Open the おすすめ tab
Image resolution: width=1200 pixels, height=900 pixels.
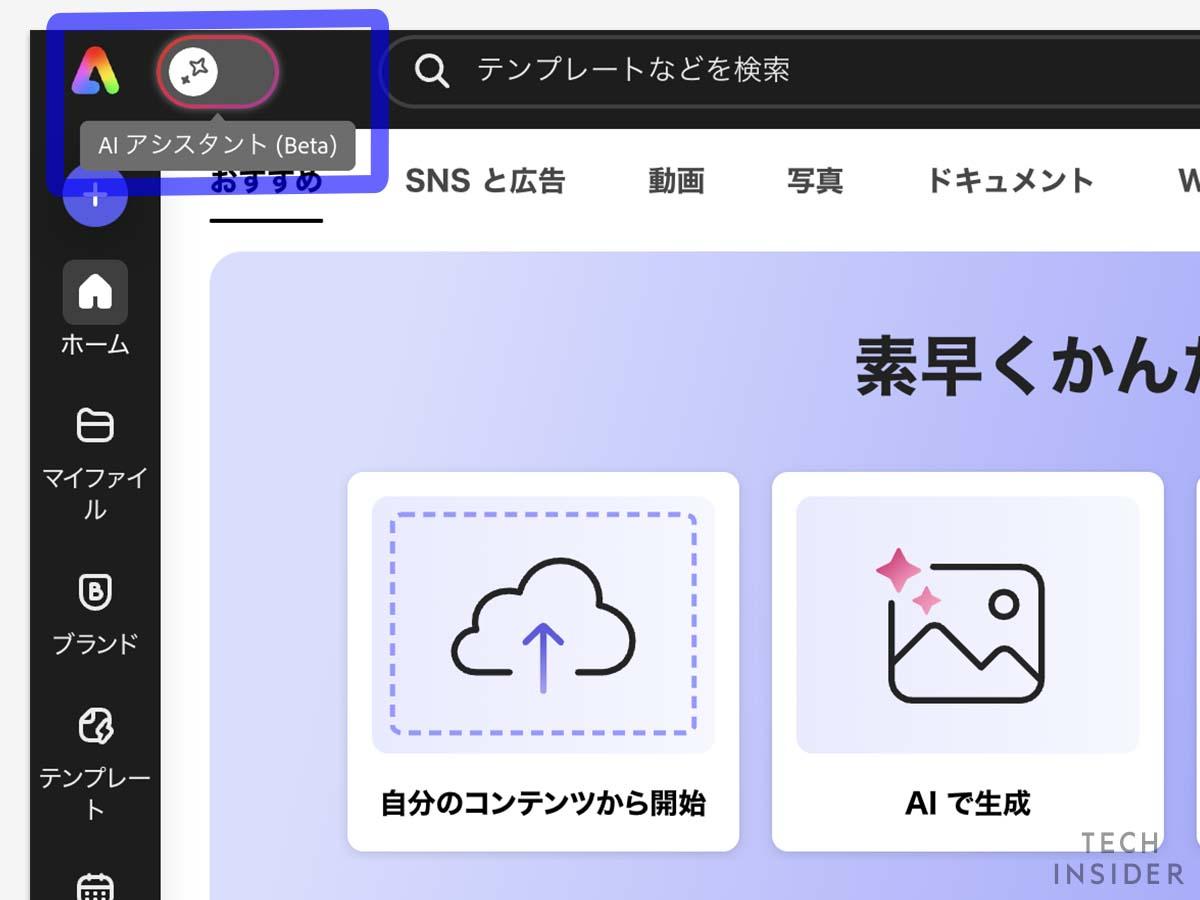click(x=265, y=181)
